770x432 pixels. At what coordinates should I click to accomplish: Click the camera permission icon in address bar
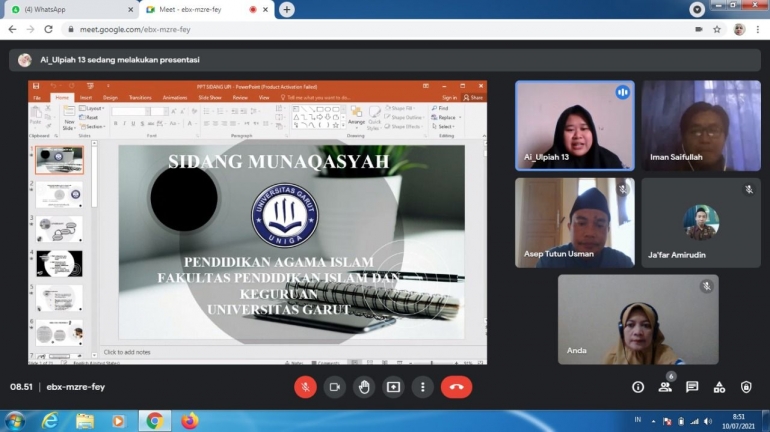pos(699,29)
